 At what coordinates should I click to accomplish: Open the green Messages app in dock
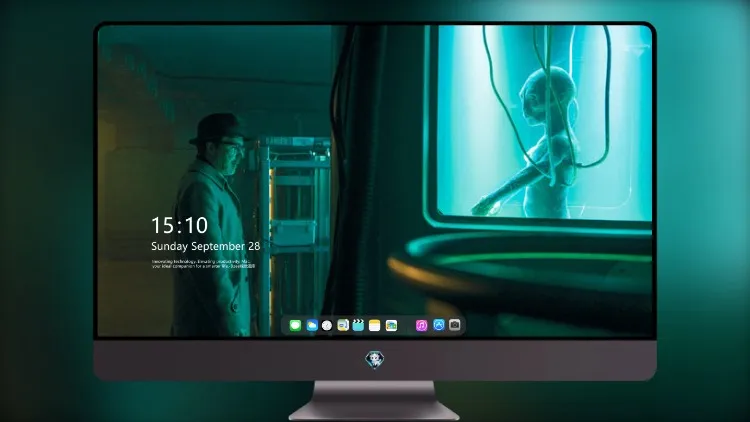(x=295, y=325)
